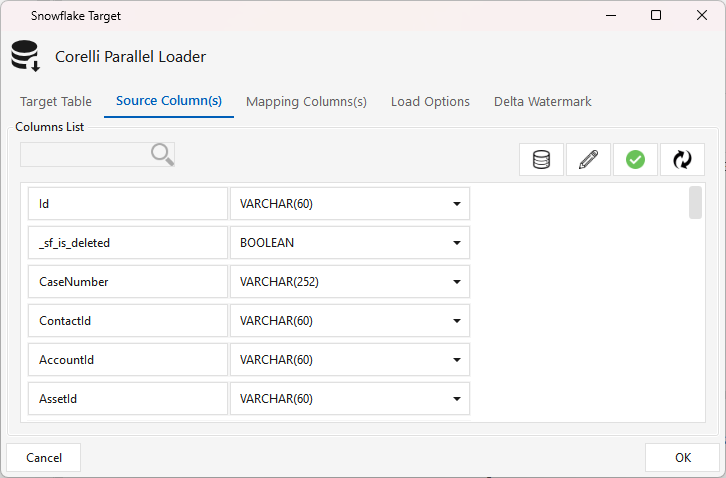Click the _sf_is_deleted column name field

pyautogui.click(x=128, y=243)
